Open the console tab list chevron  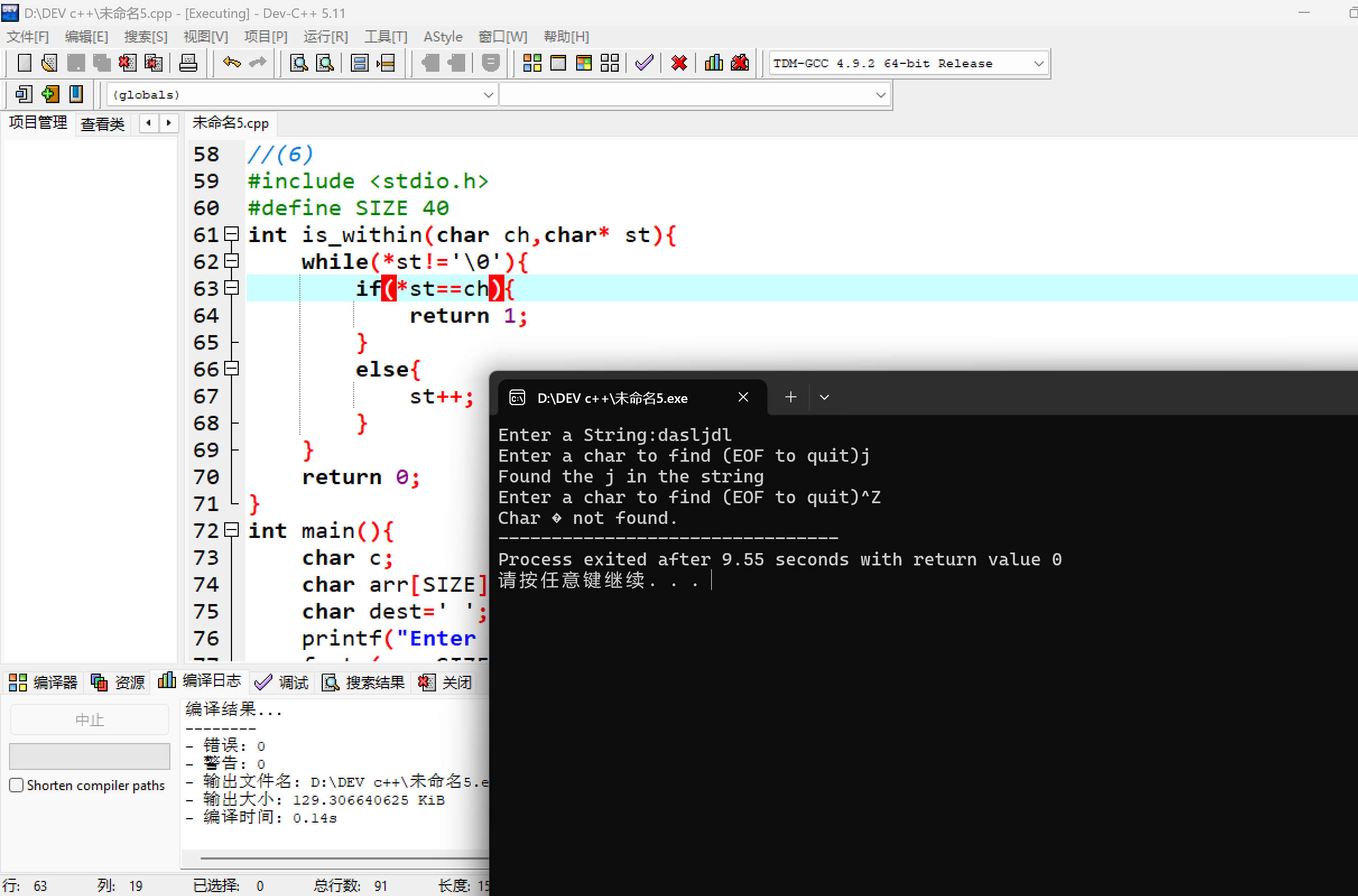click(824, 397)
